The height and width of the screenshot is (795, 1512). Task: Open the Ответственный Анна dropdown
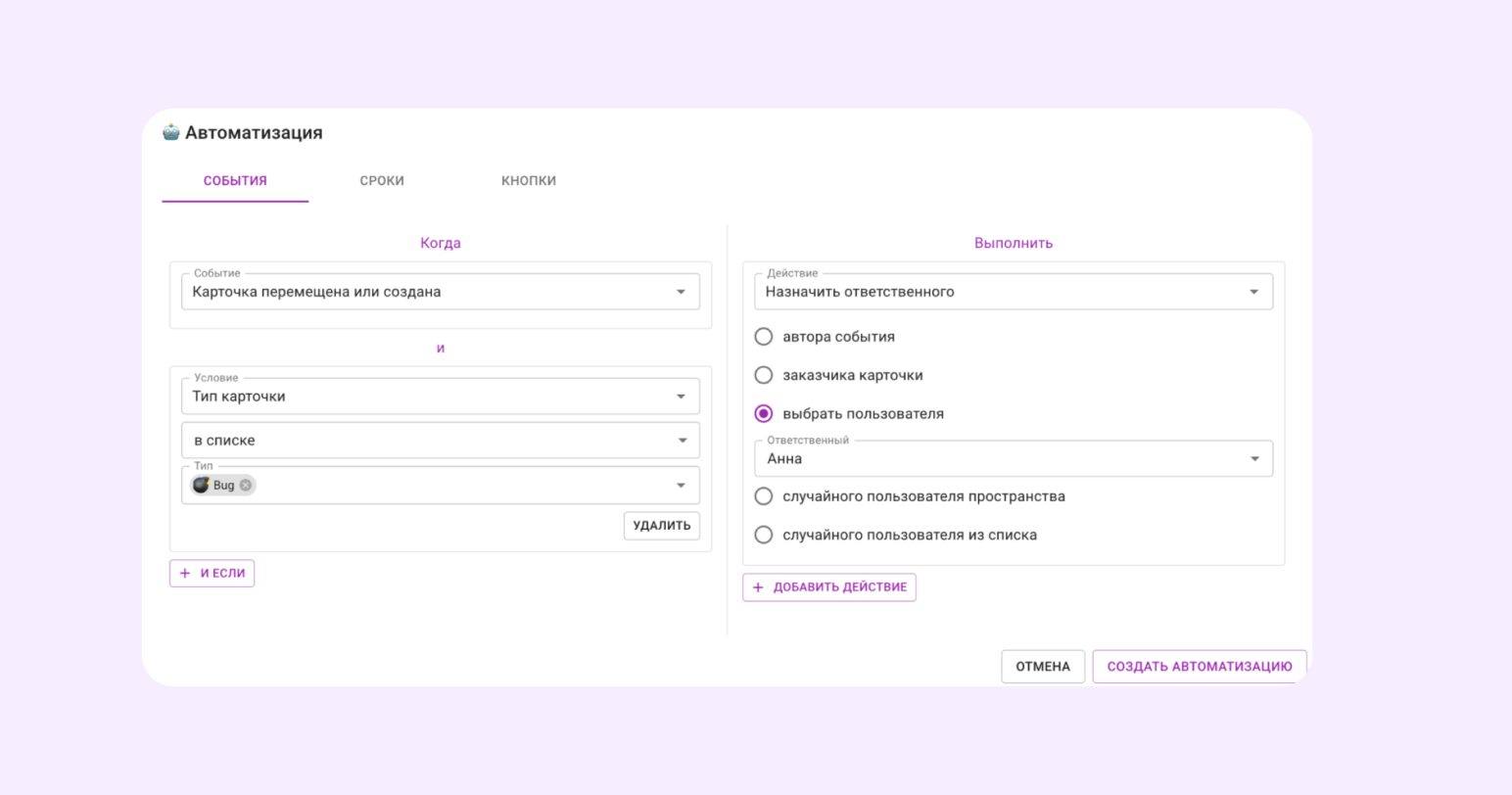1014,459
